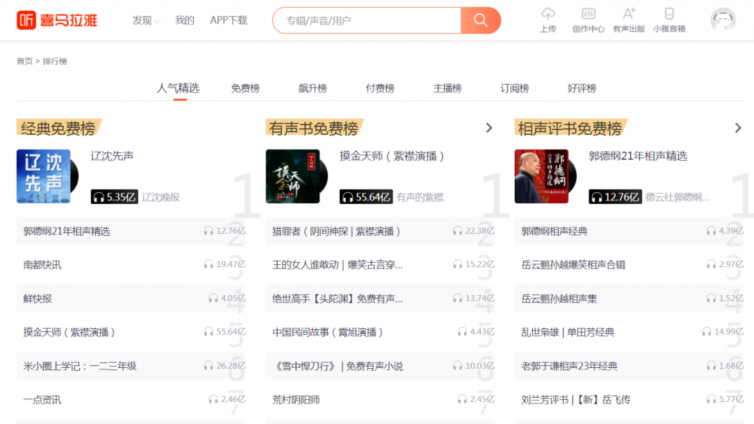Open 荒村阴阳师 list item
Viewport: 754px width, 424px height.
(x=296, y=399)
